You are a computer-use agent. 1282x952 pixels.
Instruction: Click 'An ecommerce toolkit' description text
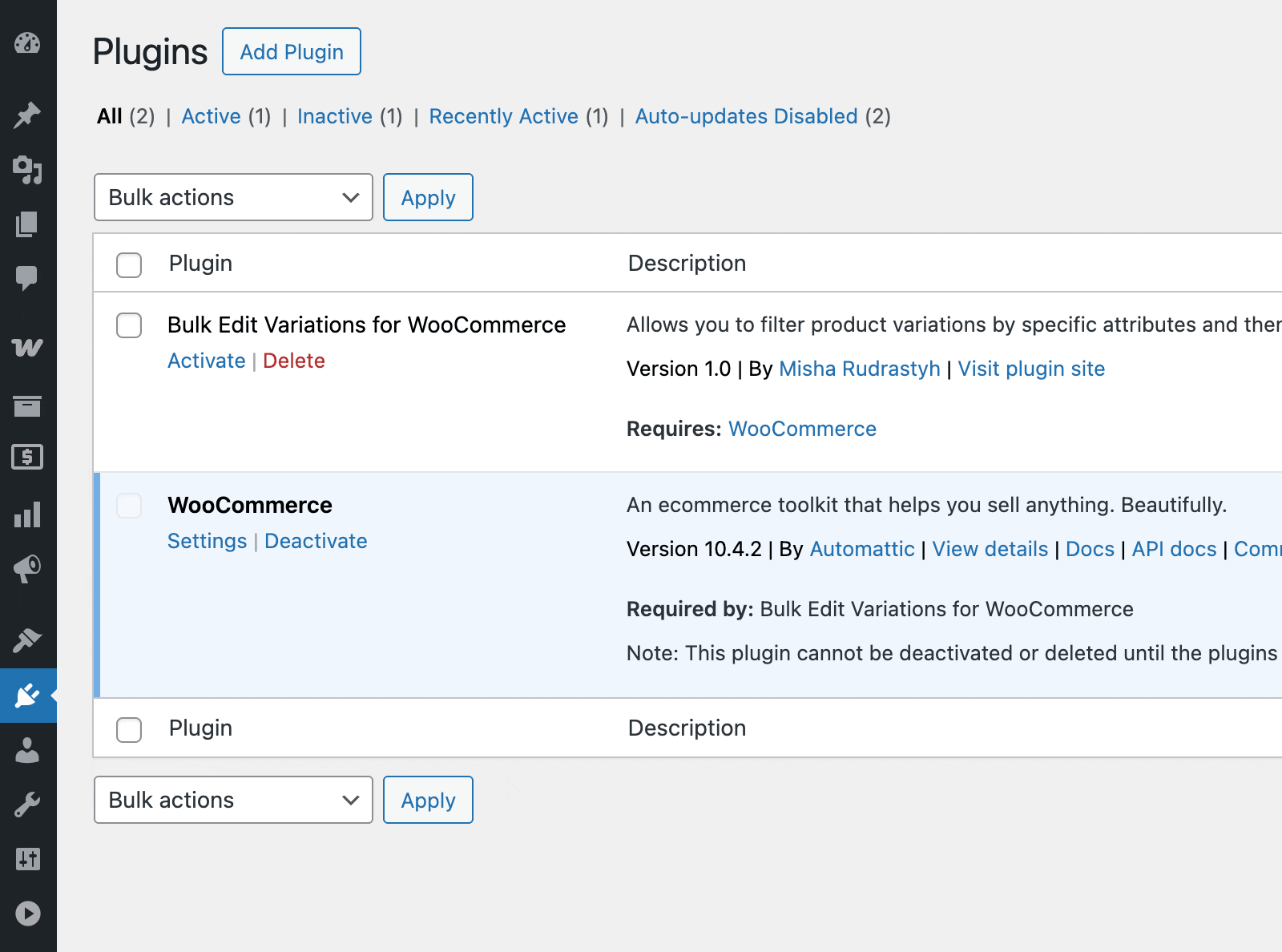(926, 505)
